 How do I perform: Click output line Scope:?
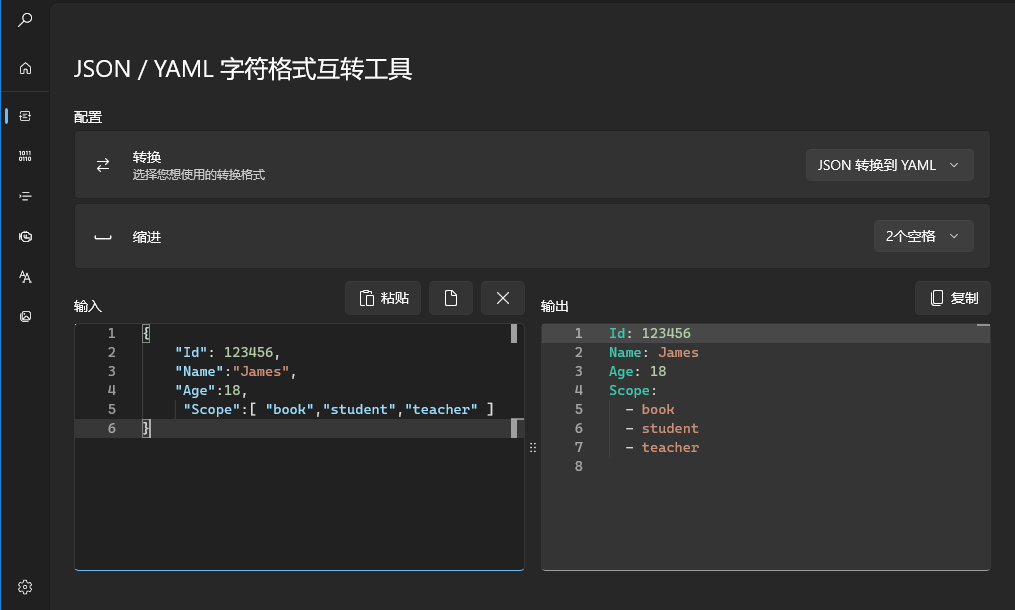(633, 390)
